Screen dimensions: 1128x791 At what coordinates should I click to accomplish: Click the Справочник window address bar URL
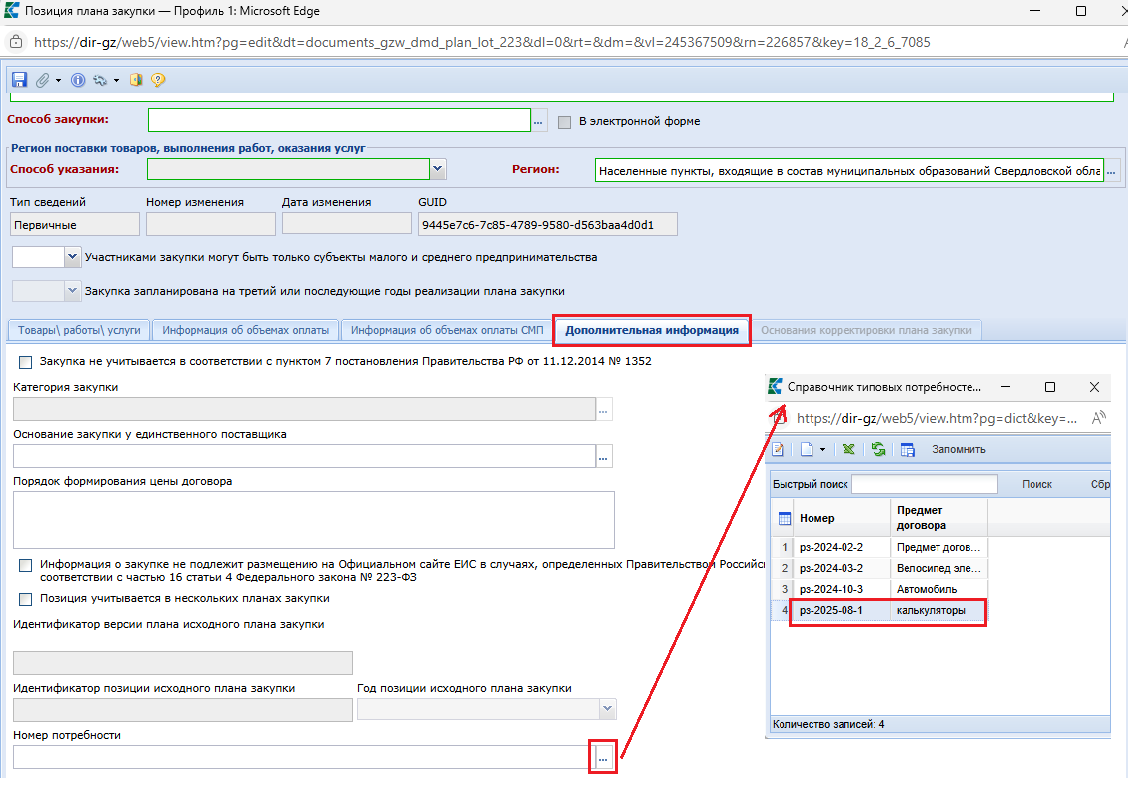[x=937, y=418]
